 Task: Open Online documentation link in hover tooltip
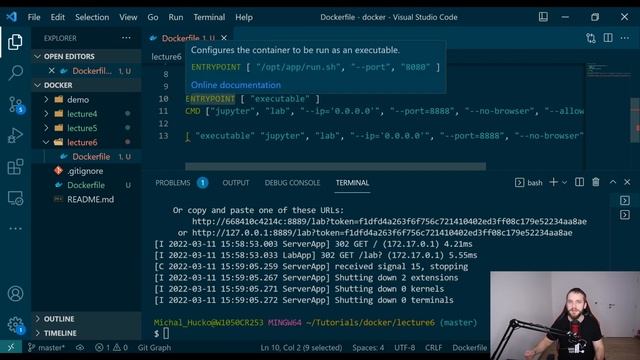tap(236, 85)
